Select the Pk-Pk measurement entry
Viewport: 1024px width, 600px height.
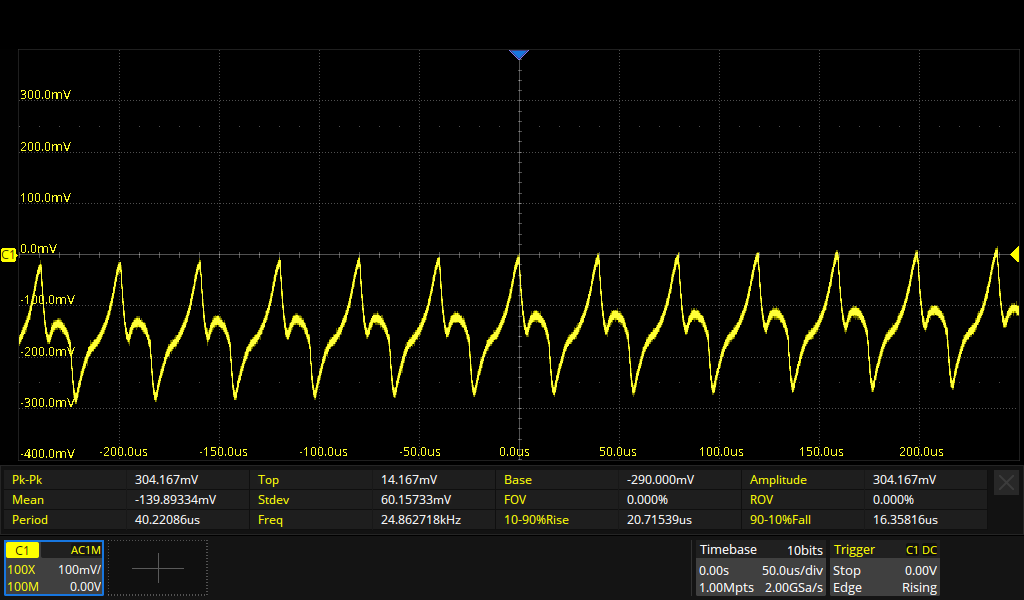click(26, 480)
